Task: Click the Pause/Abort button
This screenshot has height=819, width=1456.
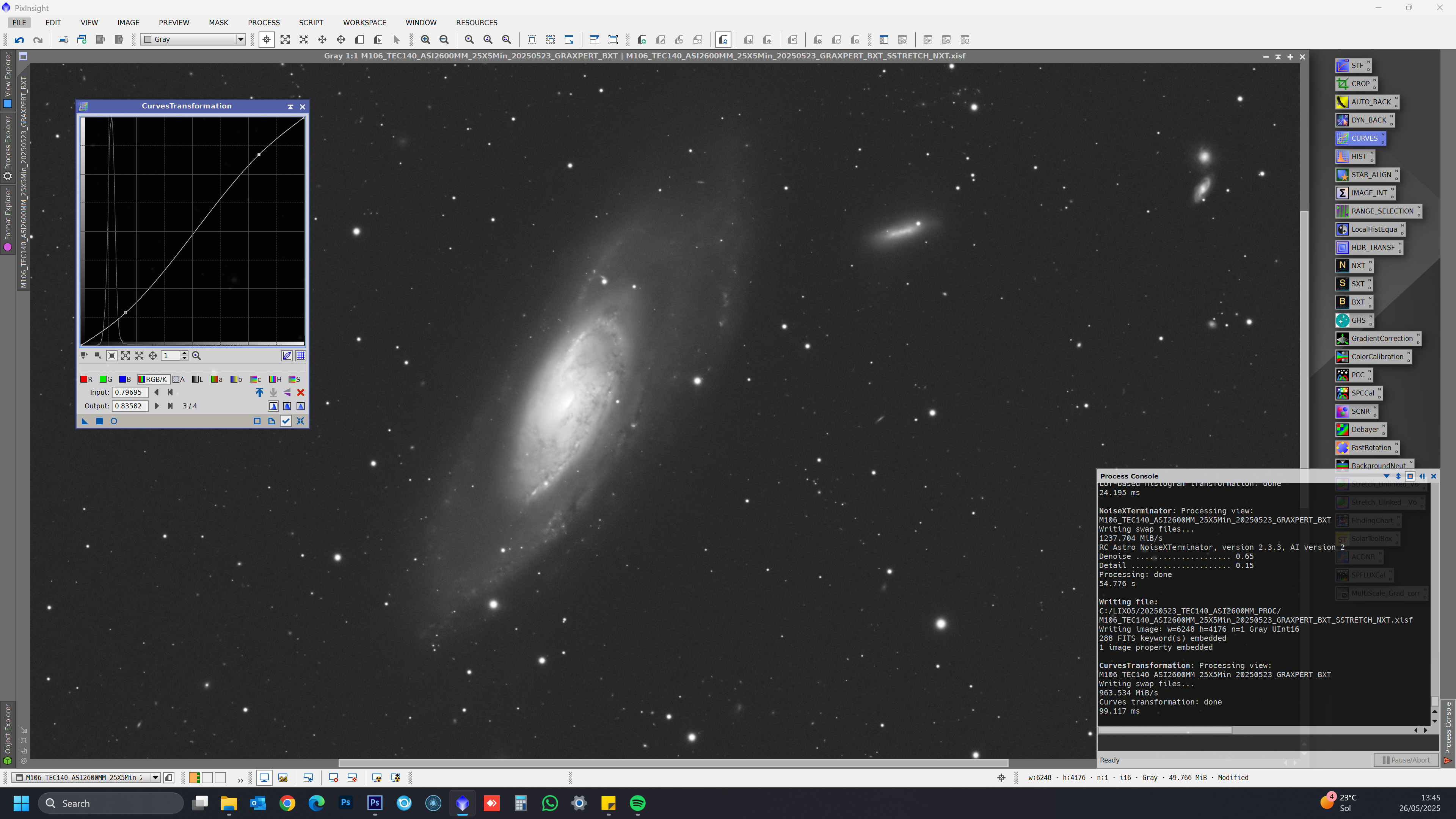Action: [1406, 760]
